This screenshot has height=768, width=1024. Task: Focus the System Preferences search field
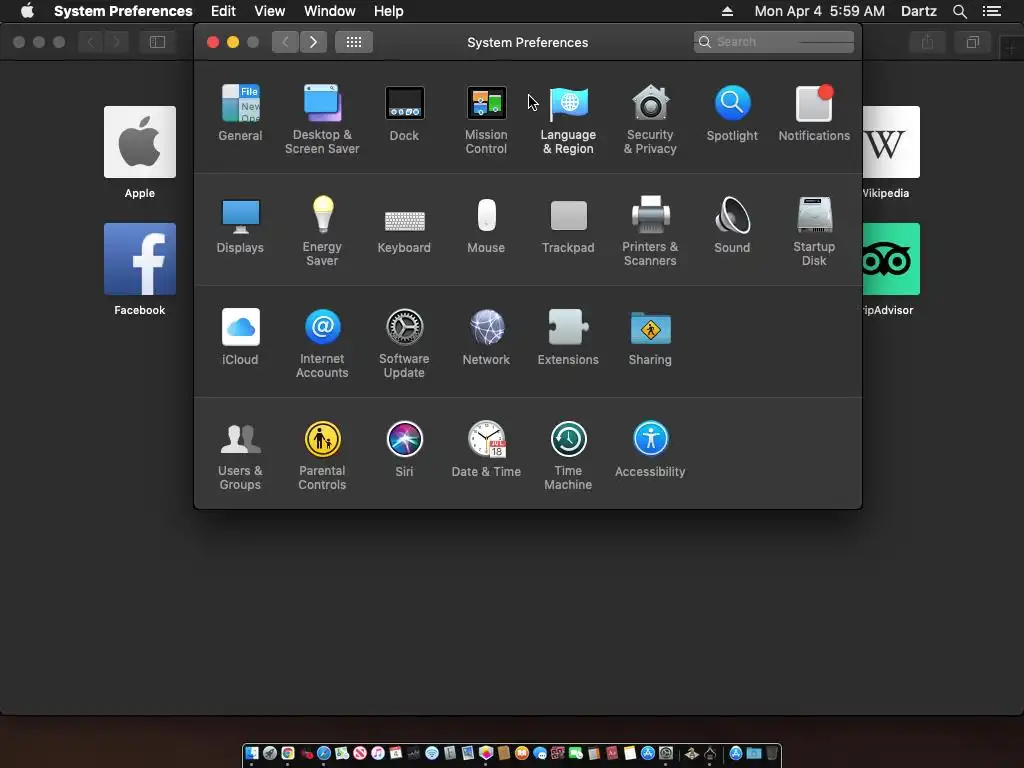pyautogui.click(x=774, y=42)
